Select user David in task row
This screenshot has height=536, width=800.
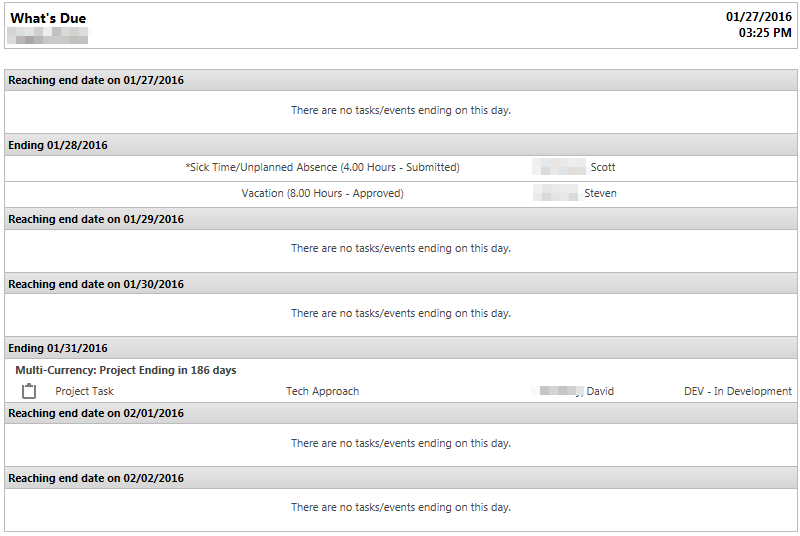[600, 391]
